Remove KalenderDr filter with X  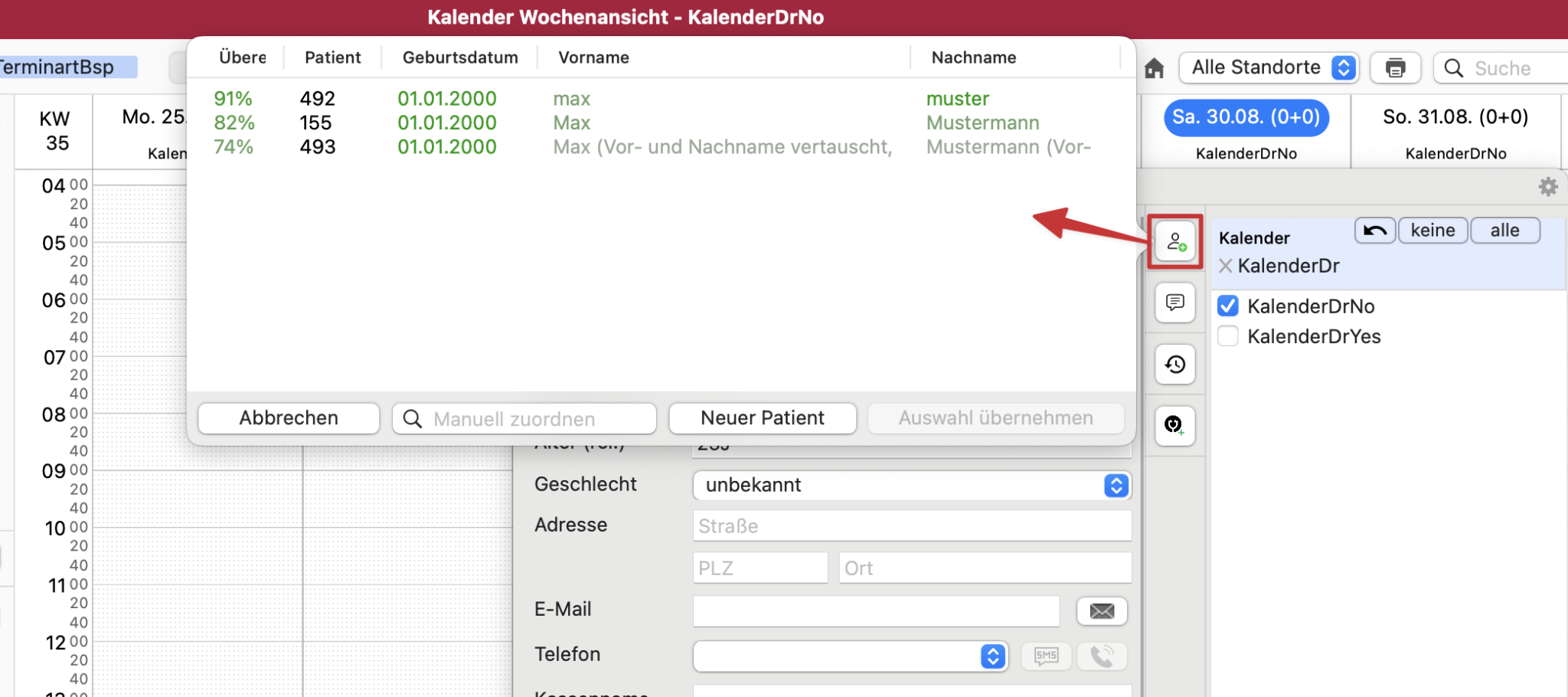click(1226, 266)
